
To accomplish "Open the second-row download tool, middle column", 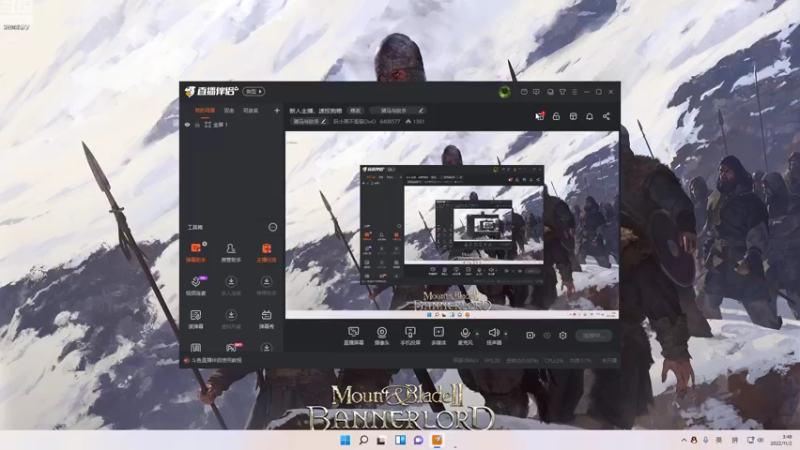I will 231,285.
